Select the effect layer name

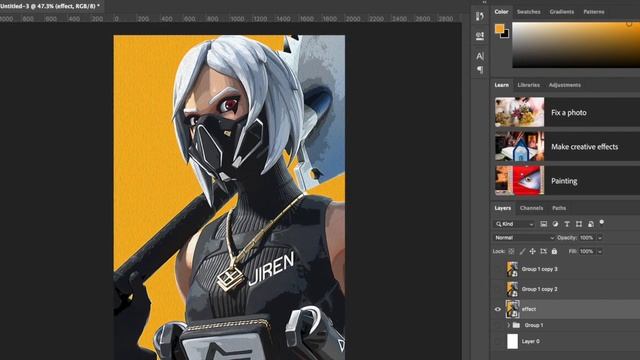(529, 309)
